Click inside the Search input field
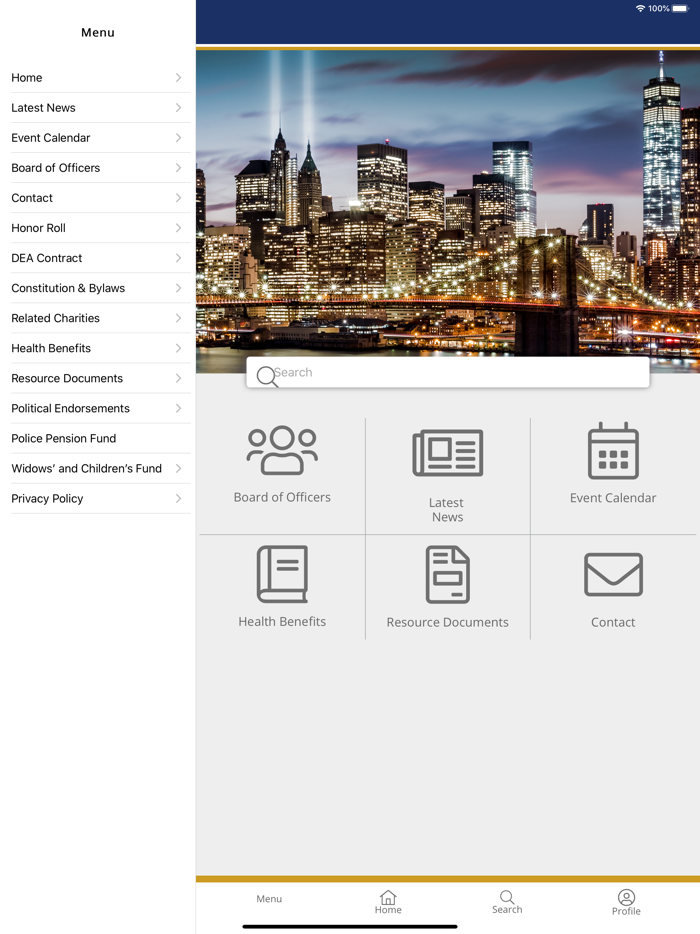Screen dimensions: 700x934 448,372
